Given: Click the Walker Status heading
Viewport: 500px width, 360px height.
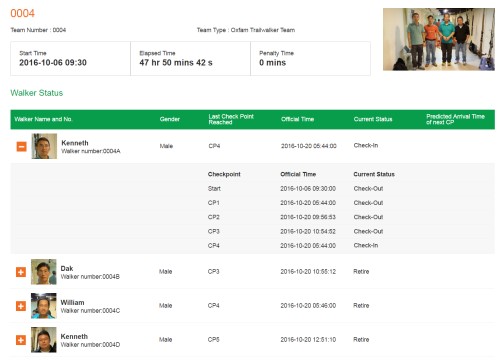Looking at the screenshot, I should pos(37,93).
